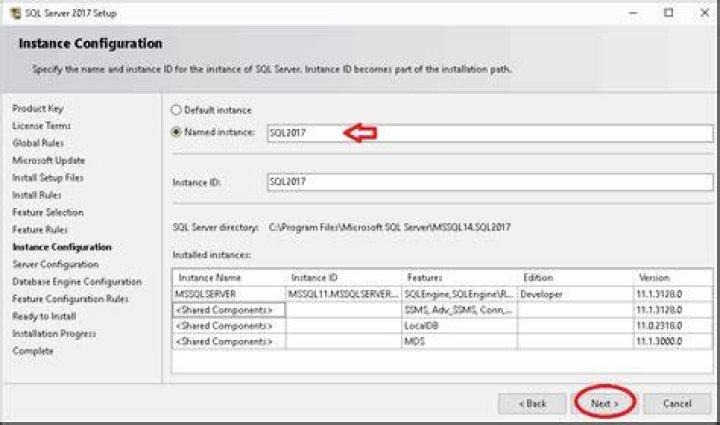Viewport: 720px width, 425px height.
Task: Open the License Terms step
Action: click(x=41, y=126)
